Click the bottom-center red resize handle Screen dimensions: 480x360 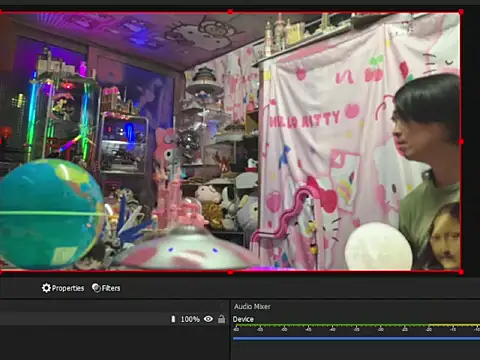tap(230, 273)
